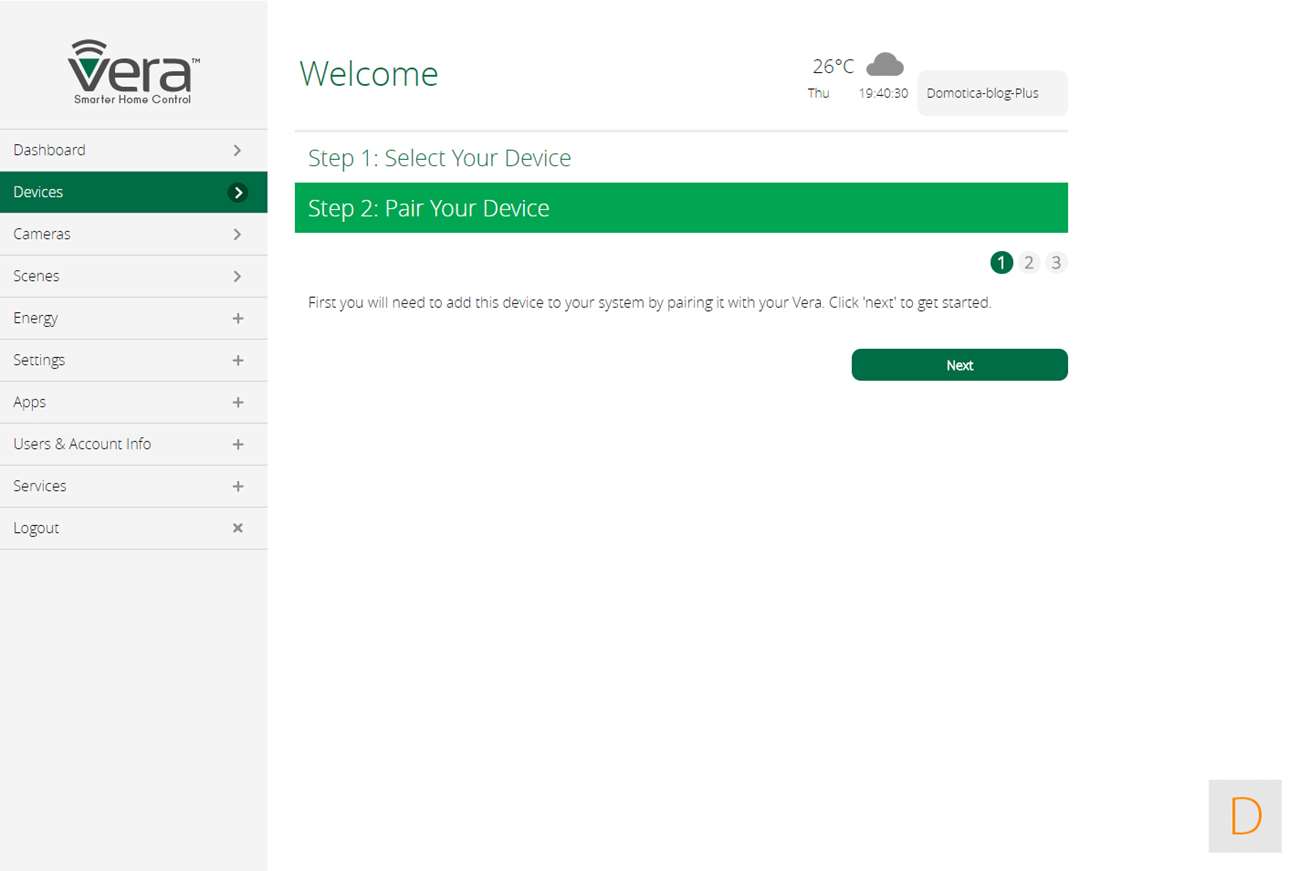Click the Cameras chevron arrow

(238, 234)
